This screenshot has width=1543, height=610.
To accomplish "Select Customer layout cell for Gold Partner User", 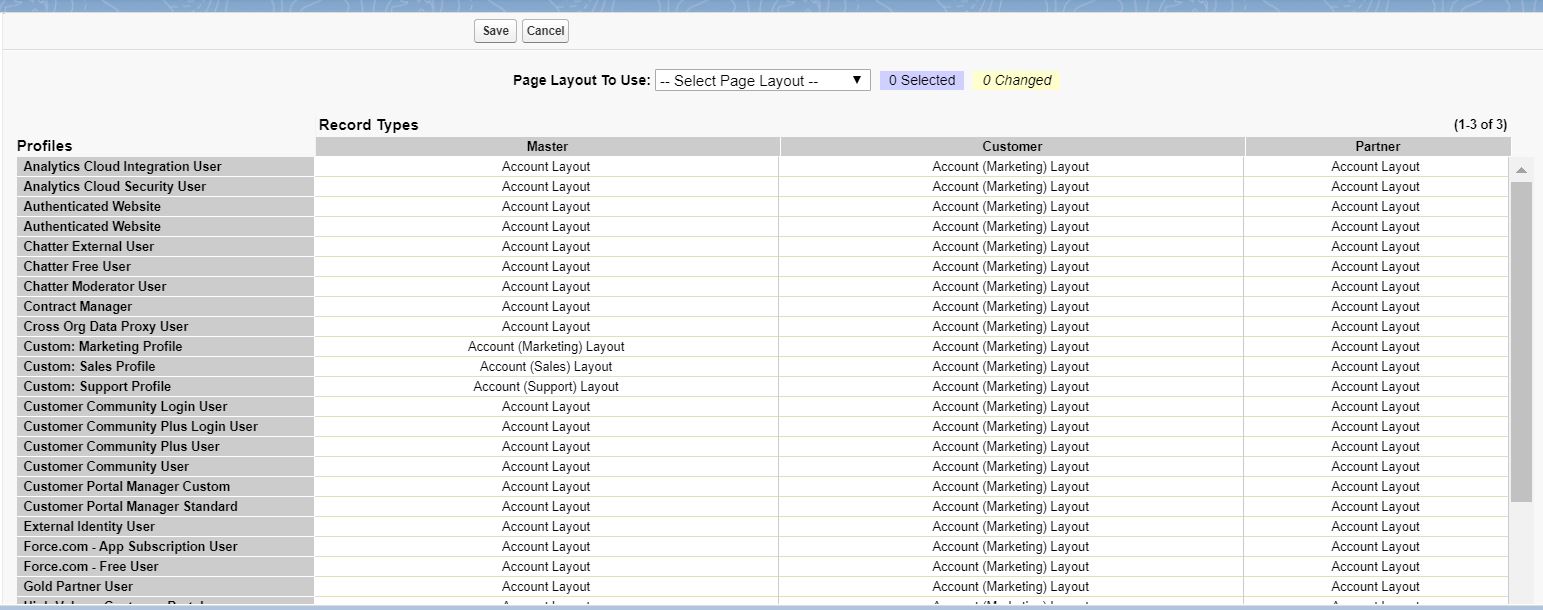I will click(x=1011, y=586).
